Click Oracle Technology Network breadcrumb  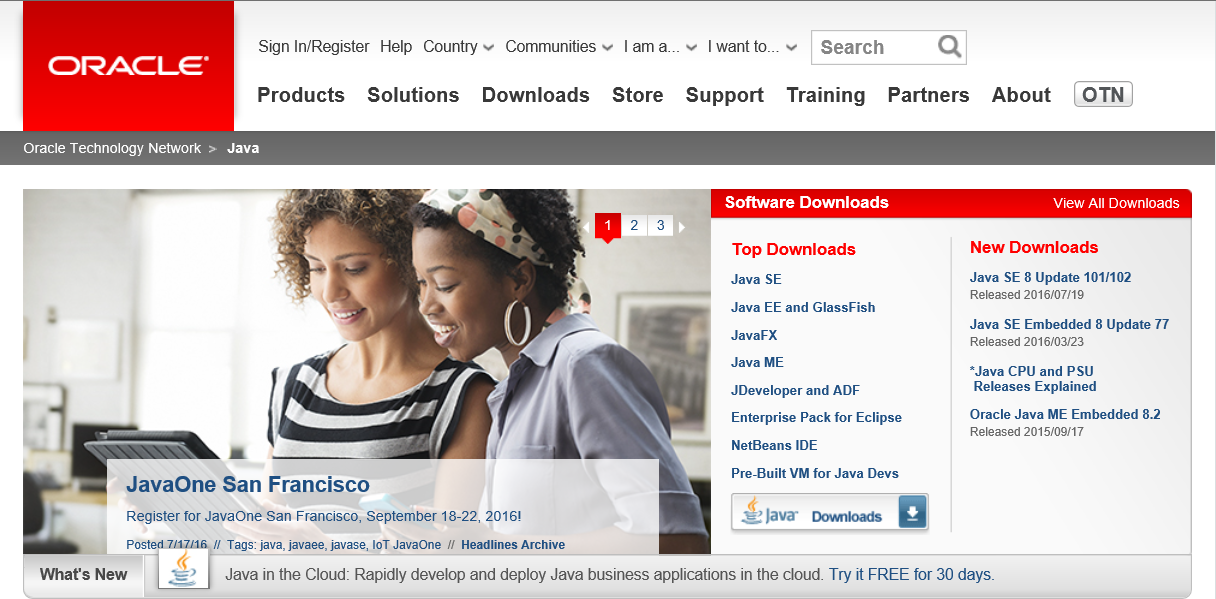pyautogui.click(x=112, y=148)
